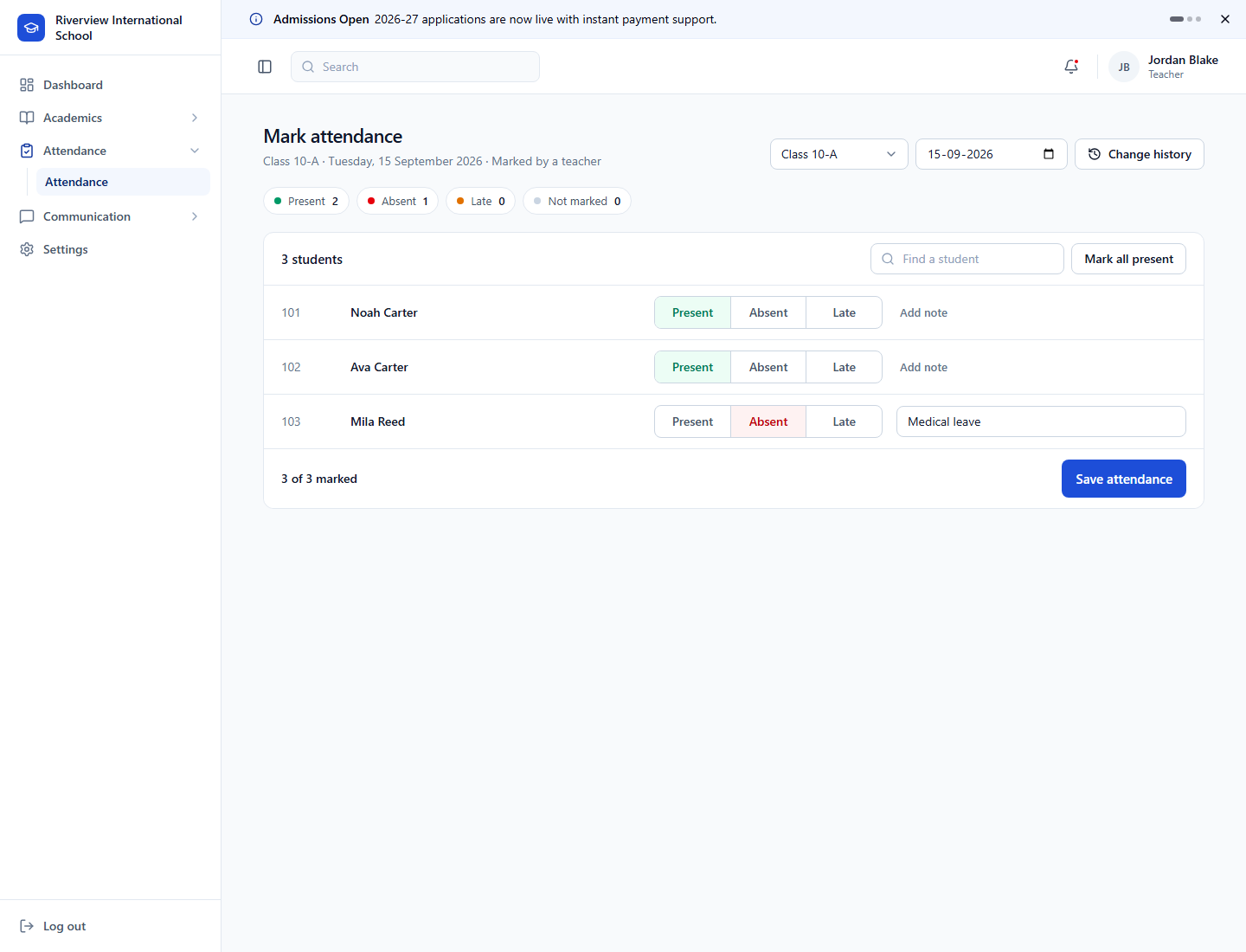Screen dimensions: 1246x952
Task: Mark Ava Carter as Late
Action: coord(844,367)
